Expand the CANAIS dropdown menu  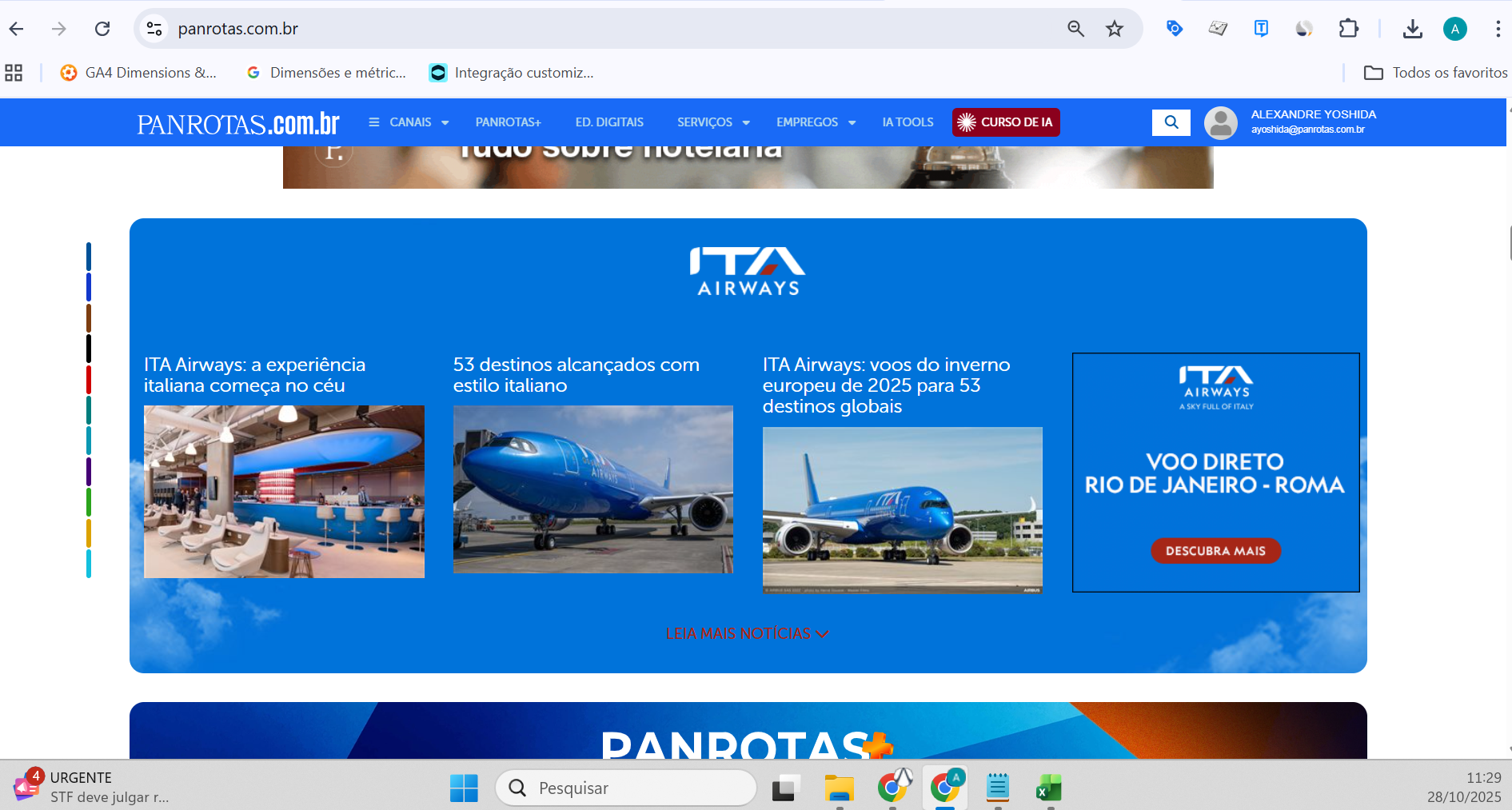pyautogui.click(x=409, y=122)
